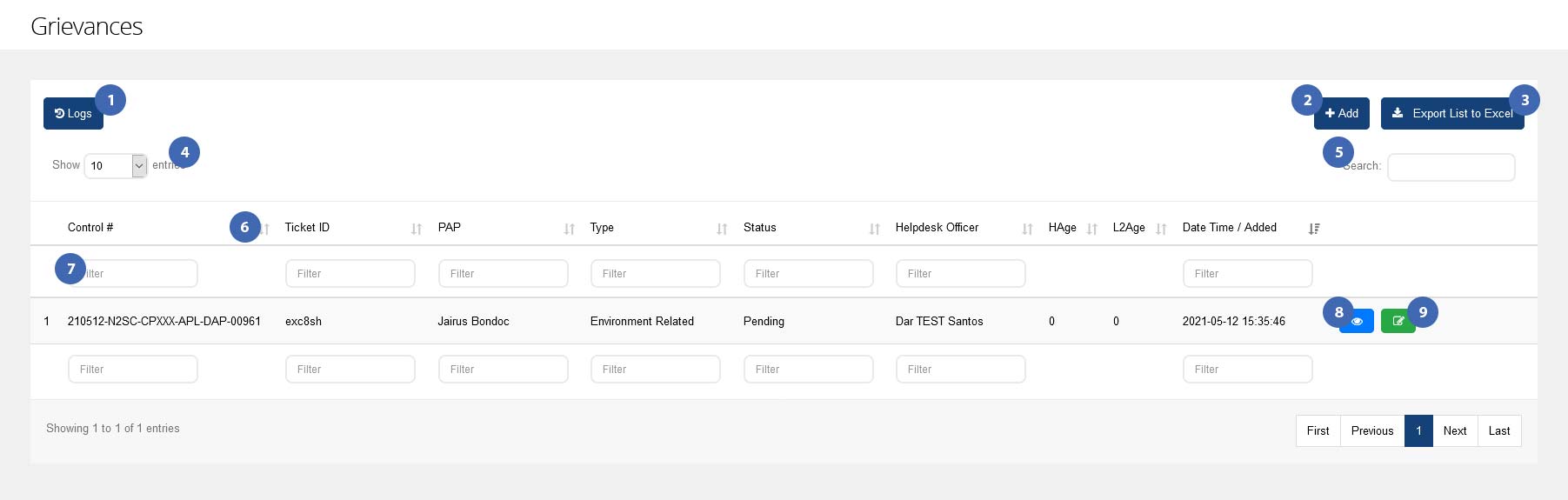Click control number 210512-N2SC-CPXXX-APL-DAP-00961

[164, 322]
